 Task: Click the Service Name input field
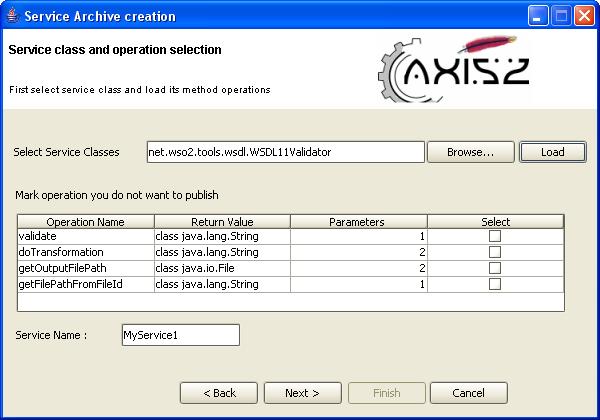[180, 335]
